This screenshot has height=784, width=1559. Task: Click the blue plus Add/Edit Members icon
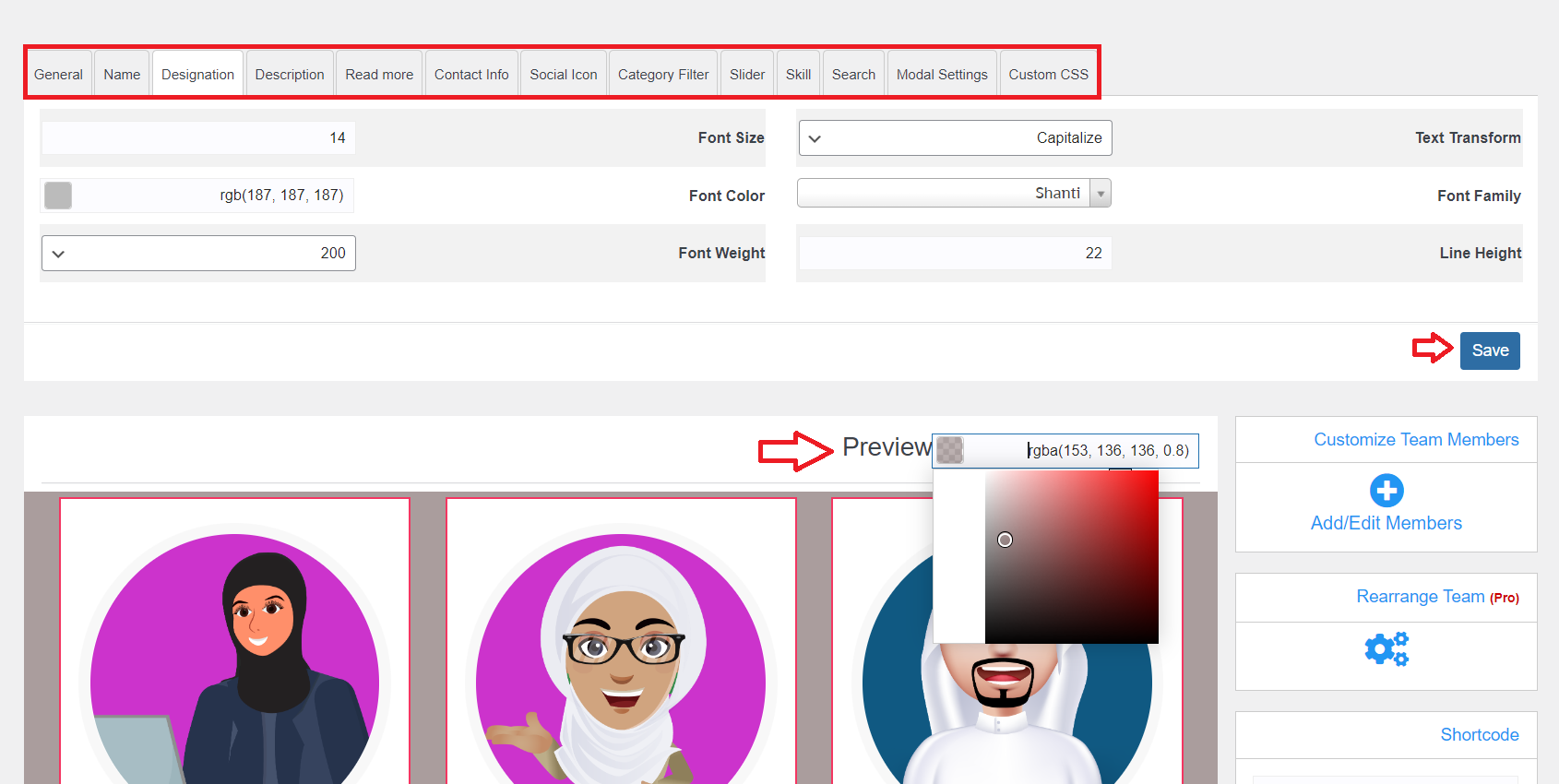[x=1386, y=491]
